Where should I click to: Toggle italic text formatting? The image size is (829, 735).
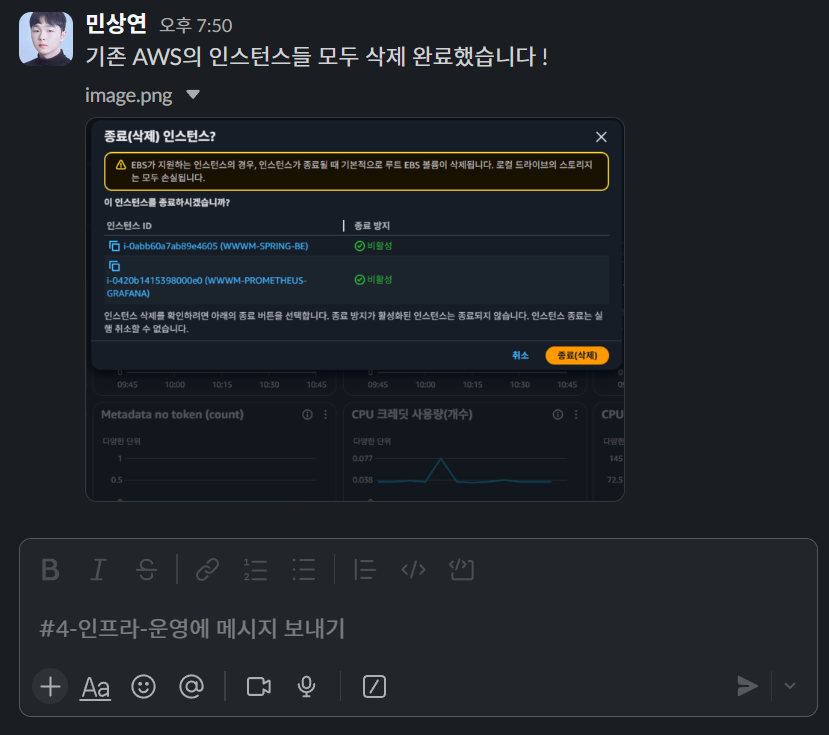pos(98,570)
